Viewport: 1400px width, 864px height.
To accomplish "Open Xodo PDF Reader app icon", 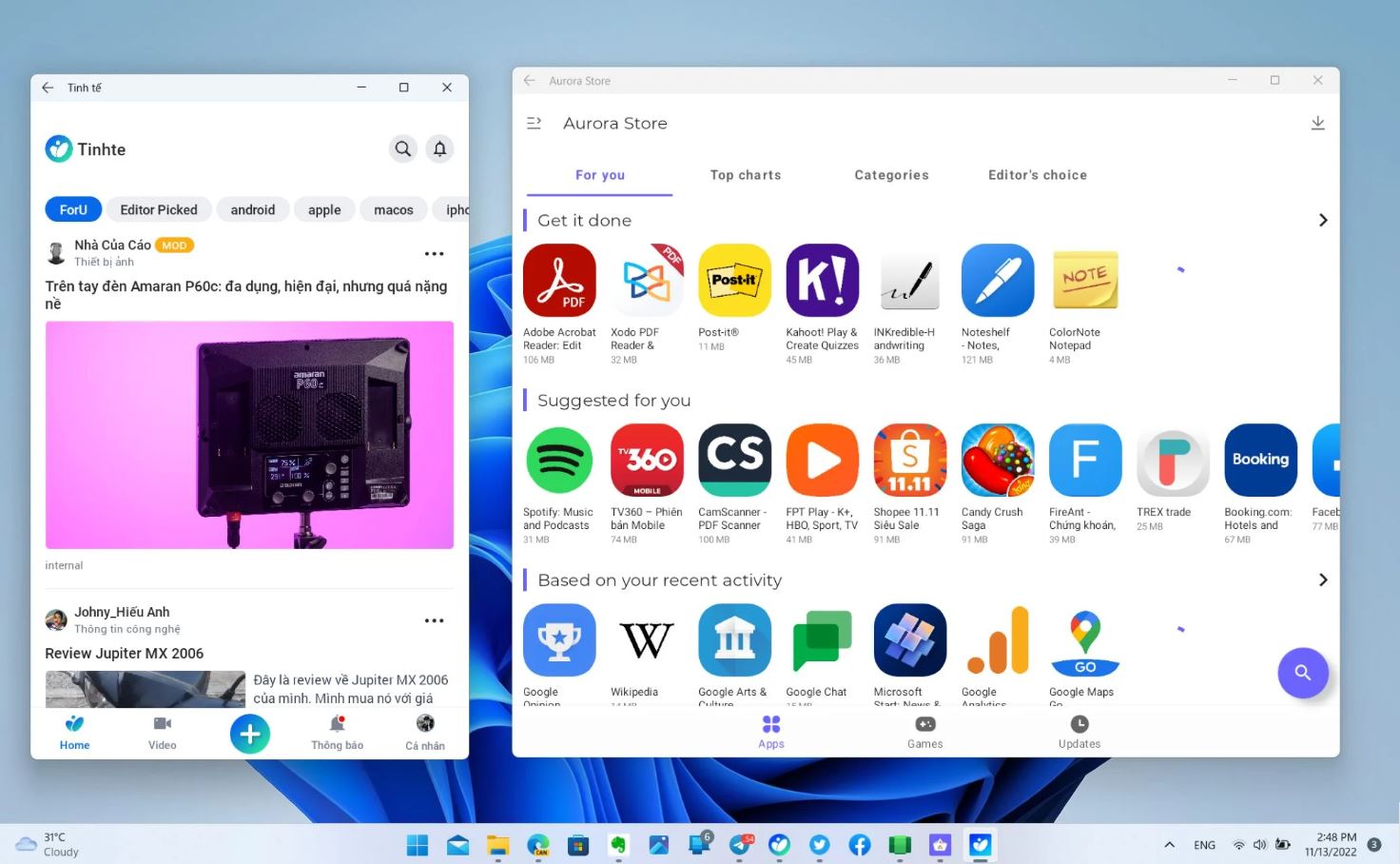I will [647, 280].
